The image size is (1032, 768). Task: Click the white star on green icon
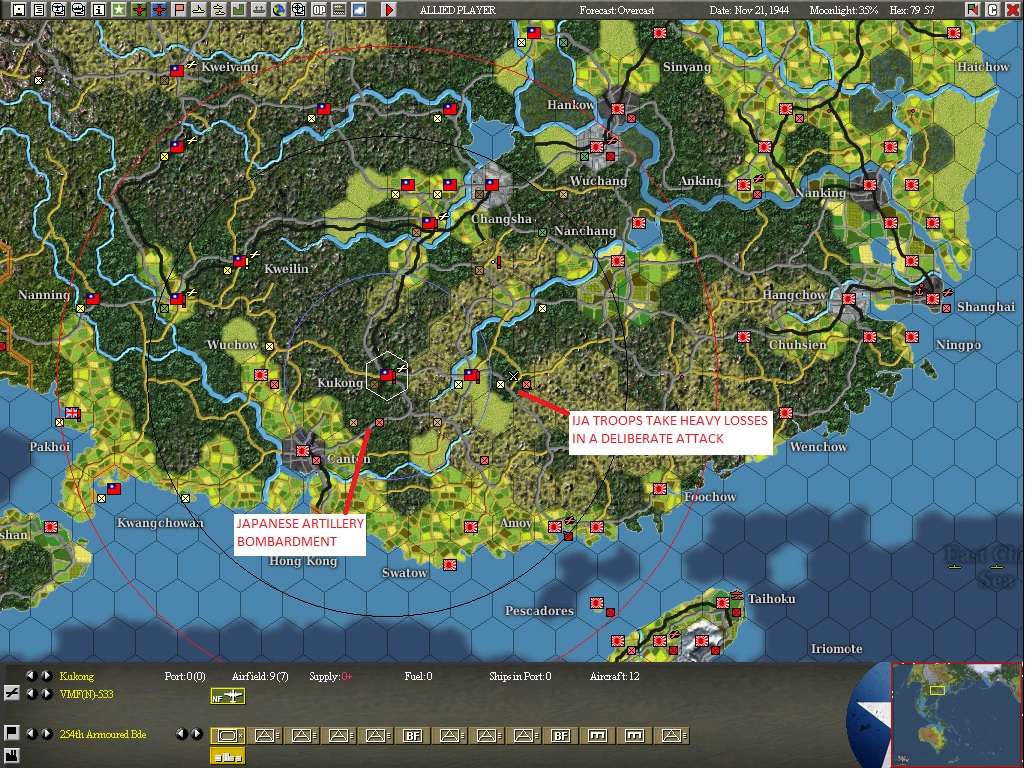pyautogui.click(x=118, y=9)
